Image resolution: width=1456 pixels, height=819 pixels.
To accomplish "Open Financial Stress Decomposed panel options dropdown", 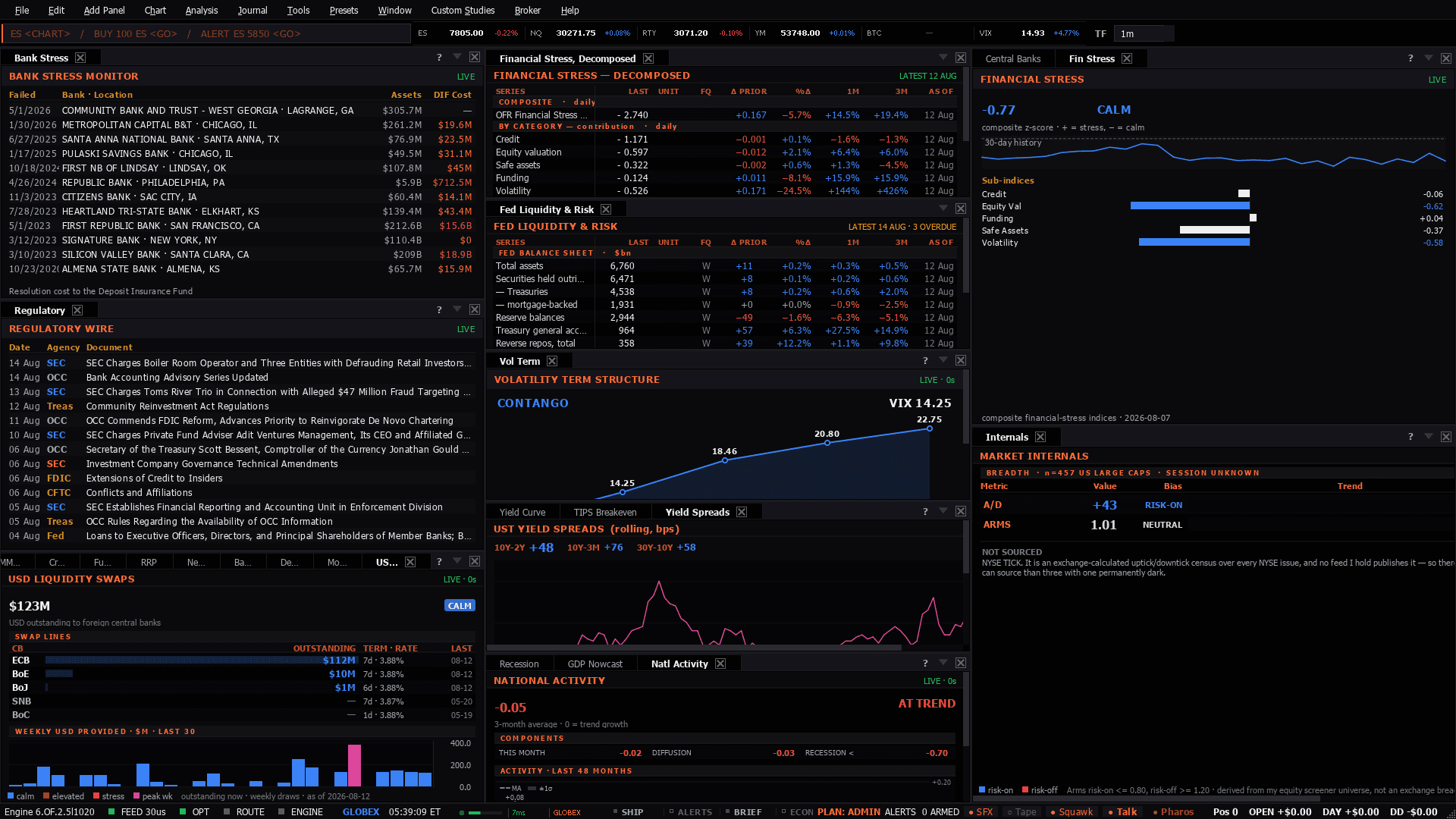I will [x=943, y=58].
